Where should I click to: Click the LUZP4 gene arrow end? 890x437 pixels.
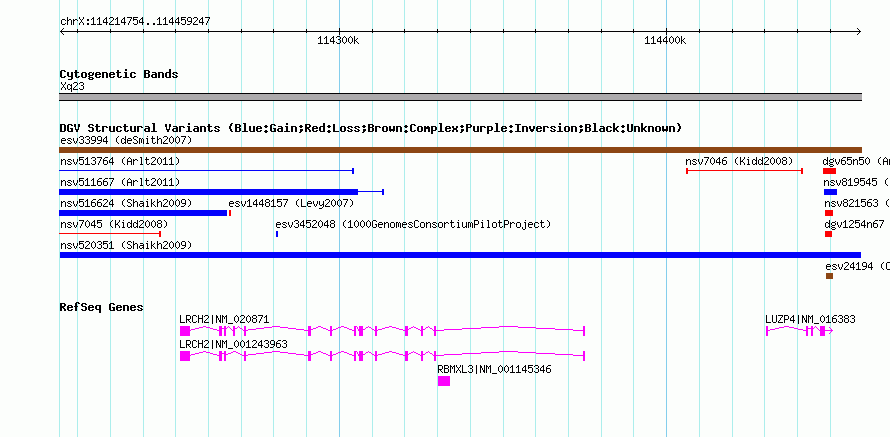tap(830, 331)
